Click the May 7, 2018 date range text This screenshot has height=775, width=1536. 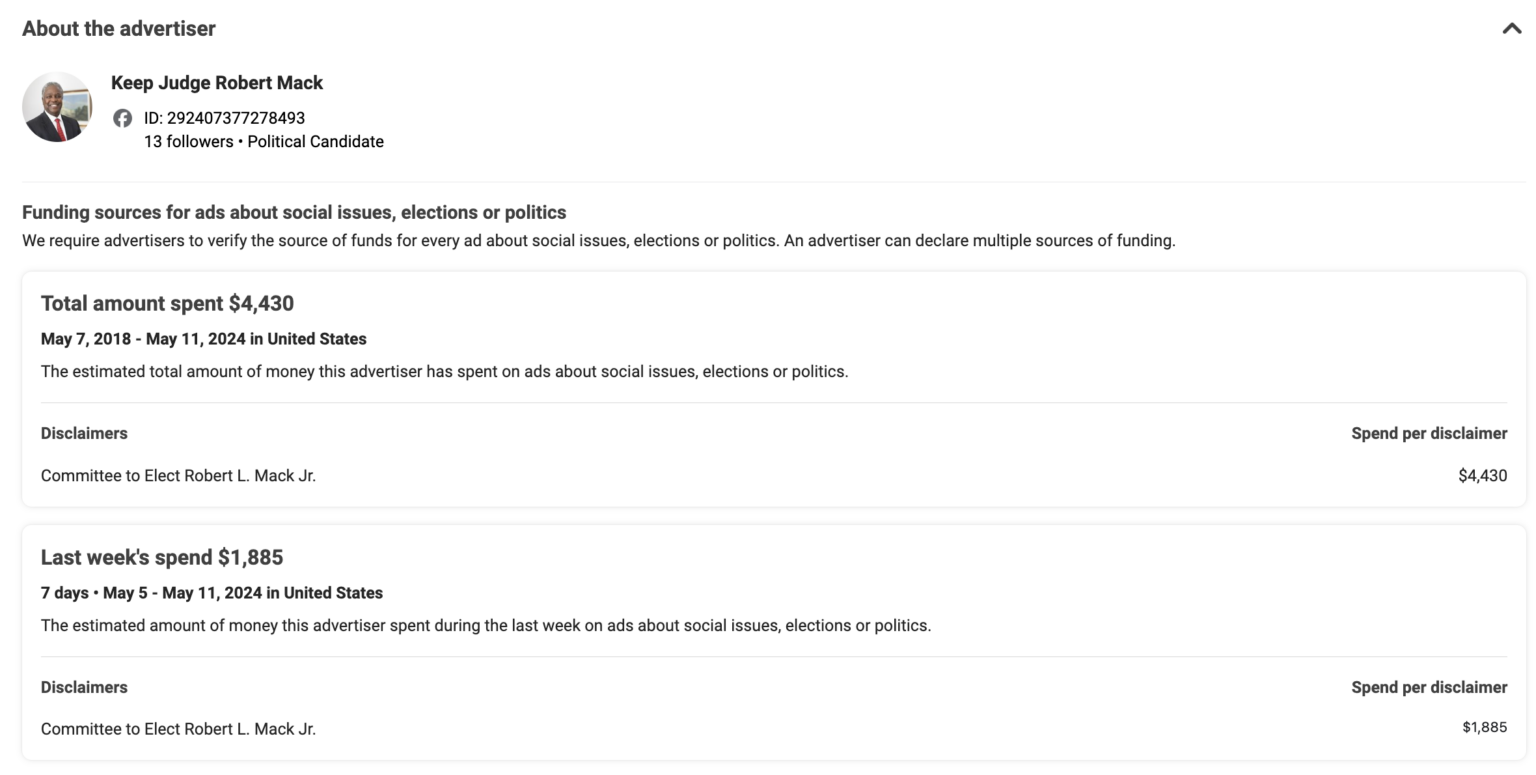pos(203,339)
